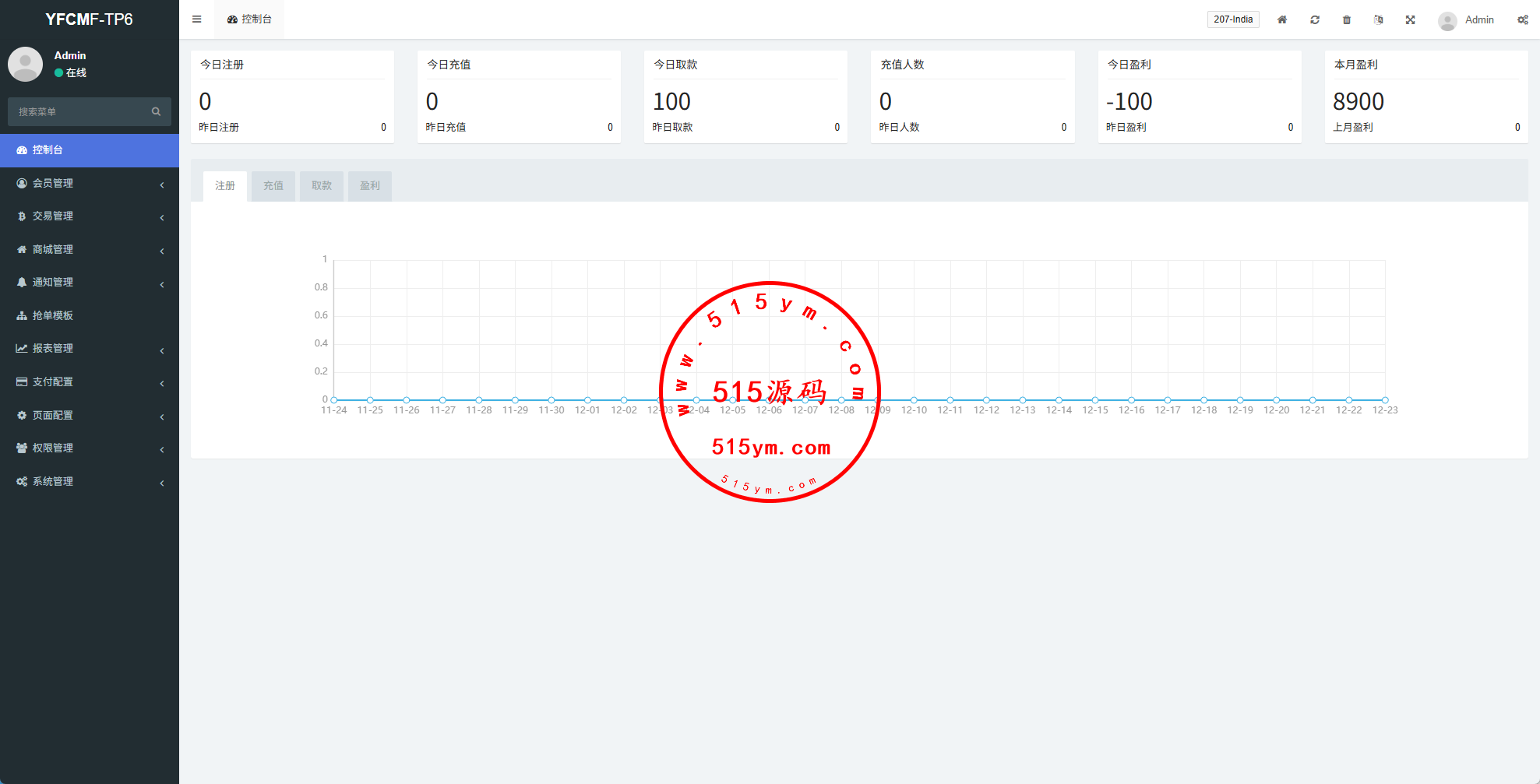Screen dimensions: 1540x784
Task: Click the search magnifier icon in sidebar
Action: click(x=156, y=112)
